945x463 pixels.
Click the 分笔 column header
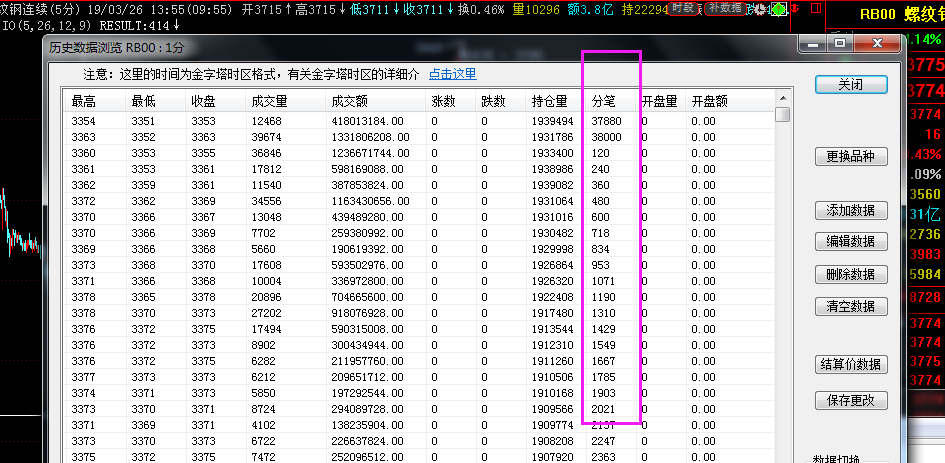pyautogui.click(x=611, y=101)
